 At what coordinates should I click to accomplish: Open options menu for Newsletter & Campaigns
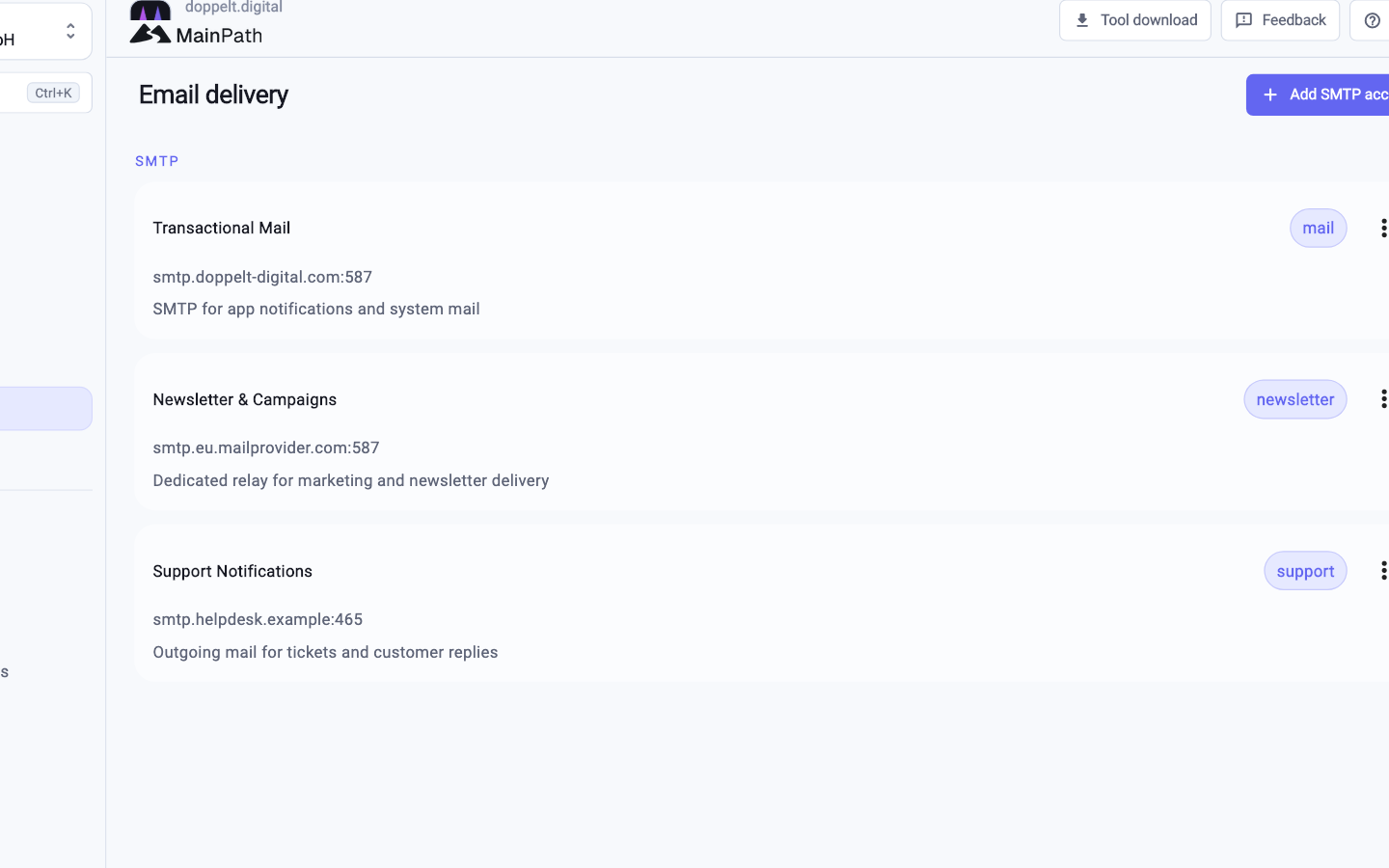click(1382, 399)
